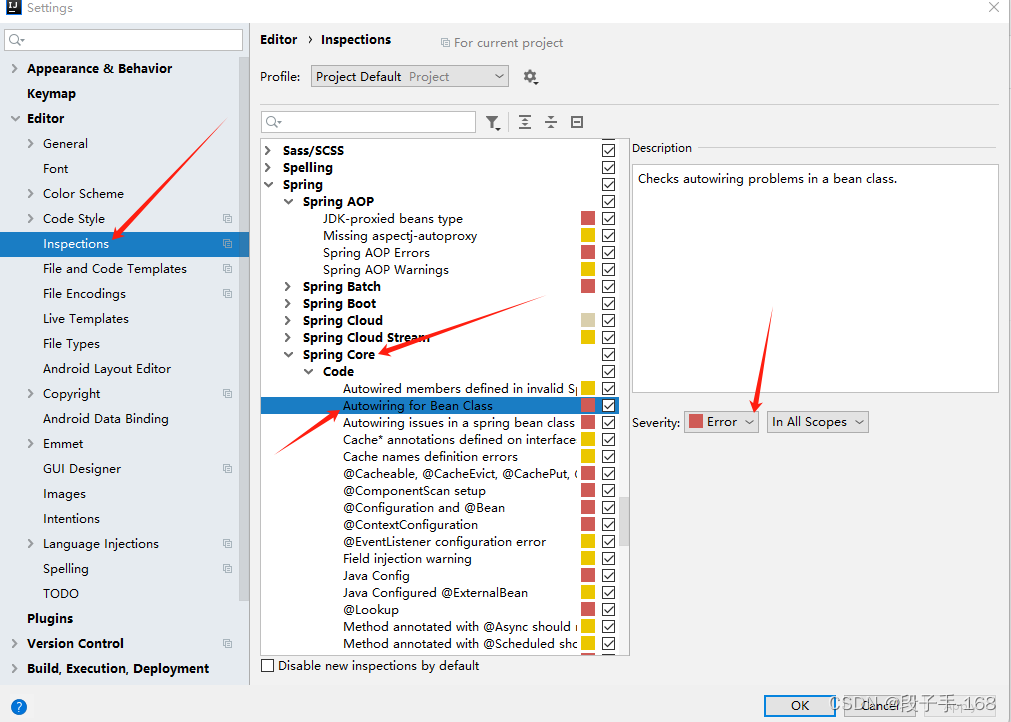Open the profile gear settings icon
1011x722 pixels.
pyautogui.click(x=530, y=77)
